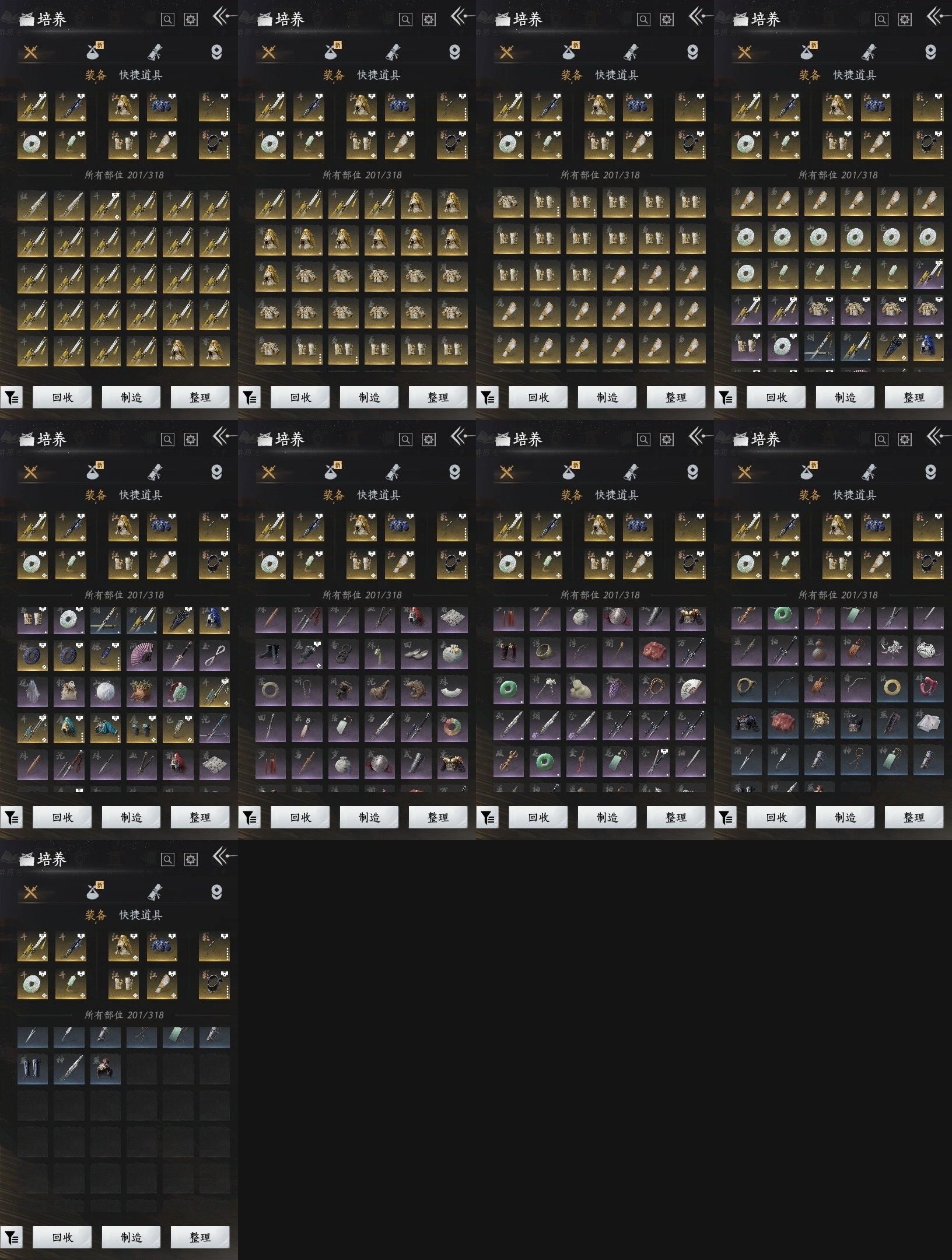Switch to the scroll tab in the sixth panel

[393, 472]
